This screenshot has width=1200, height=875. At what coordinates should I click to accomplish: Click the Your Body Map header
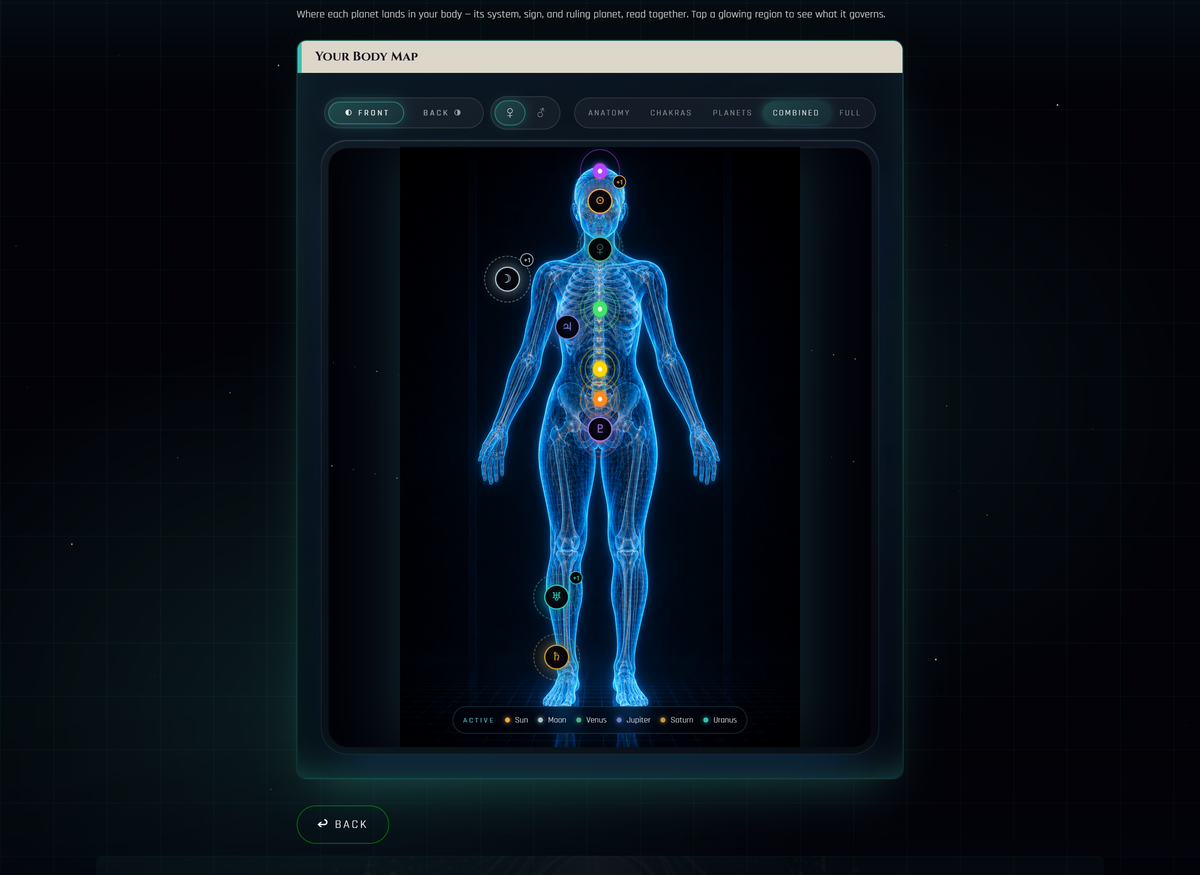(x=600, y=57)
